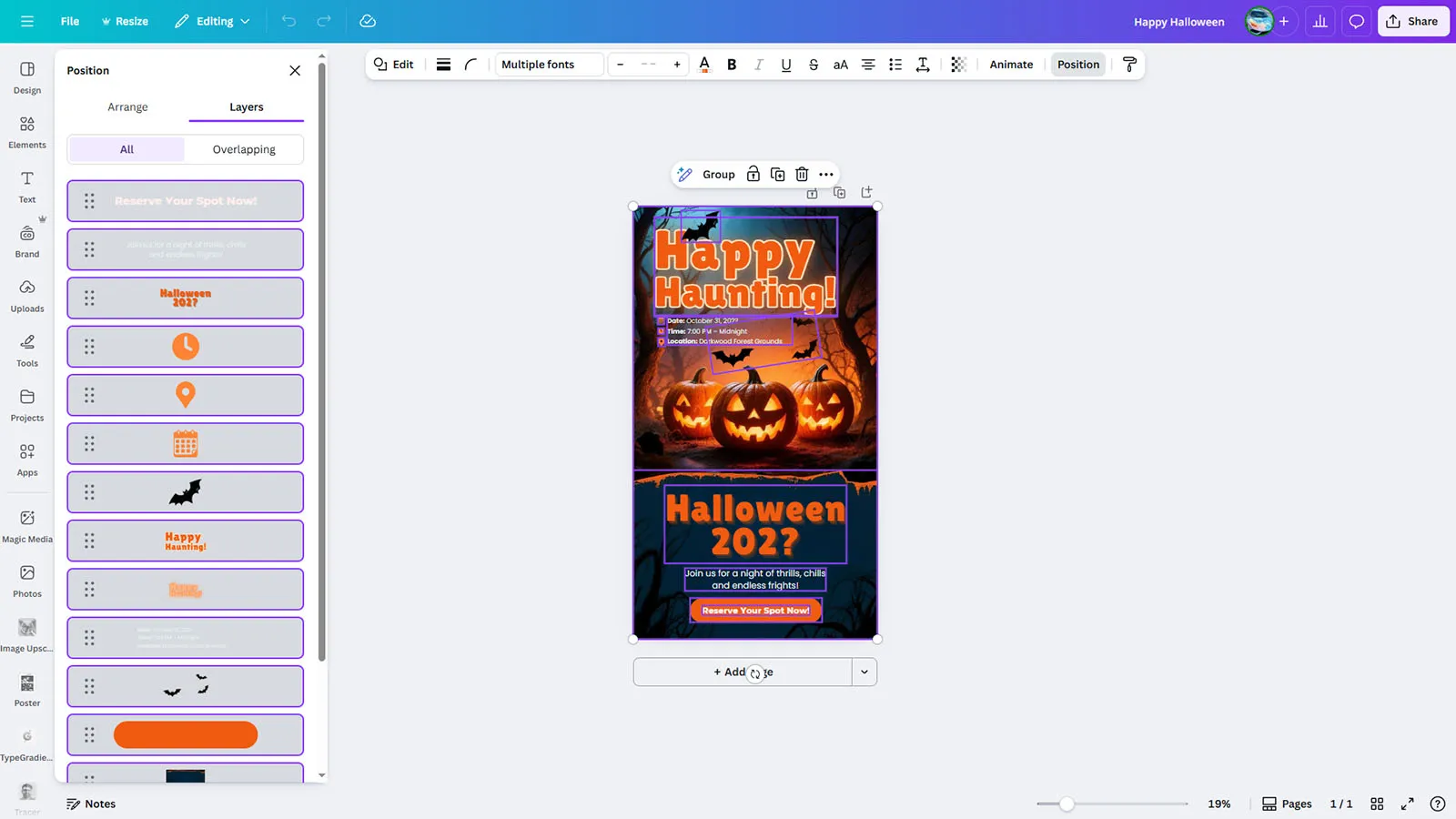This screenshot has height=819, width=1456.
Task: Click the lock icon in floating toolbar
Action: (x=753, y=175)
